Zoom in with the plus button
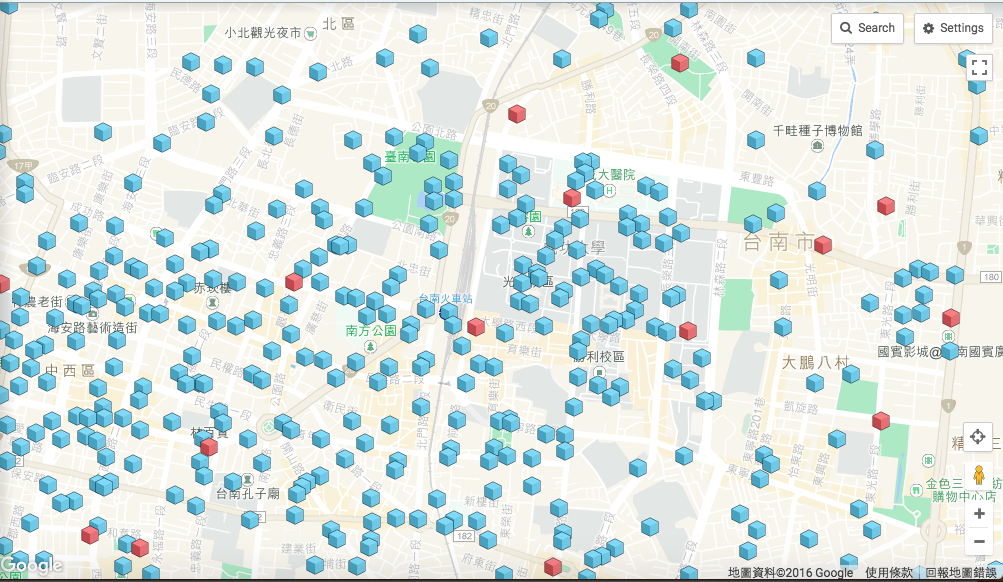The image size is (1003, 582). (x=979, y=513)
